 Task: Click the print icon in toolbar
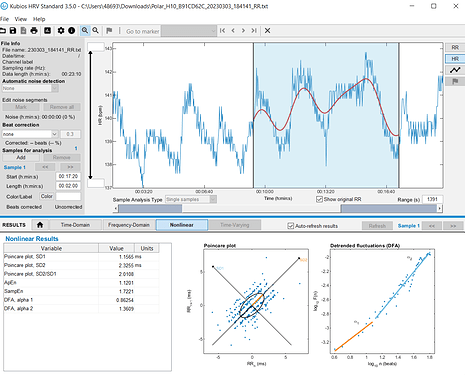click(x=34, y=31)
